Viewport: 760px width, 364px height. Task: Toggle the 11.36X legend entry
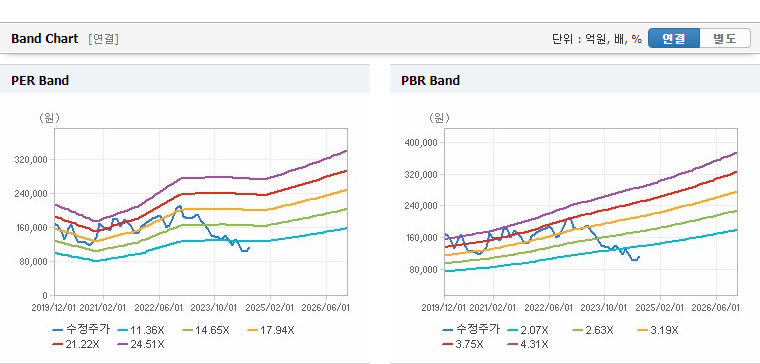141,331
